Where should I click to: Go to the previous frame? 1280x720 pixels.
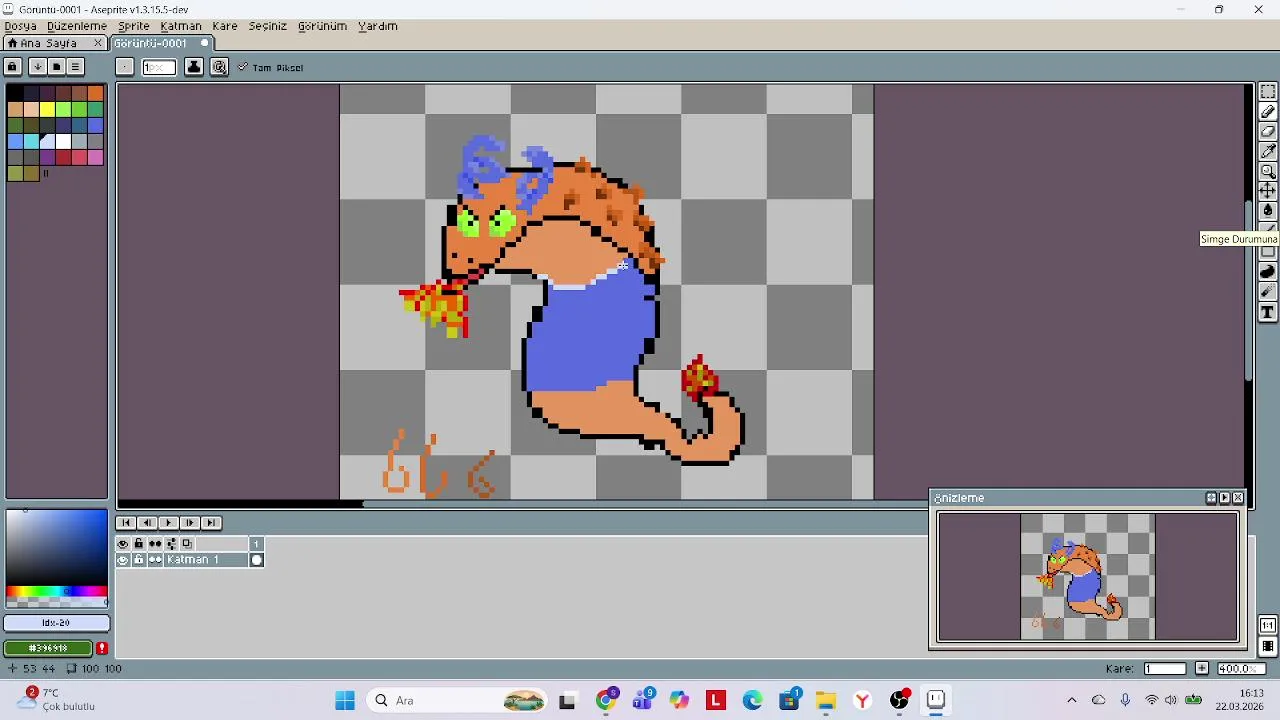147,523
